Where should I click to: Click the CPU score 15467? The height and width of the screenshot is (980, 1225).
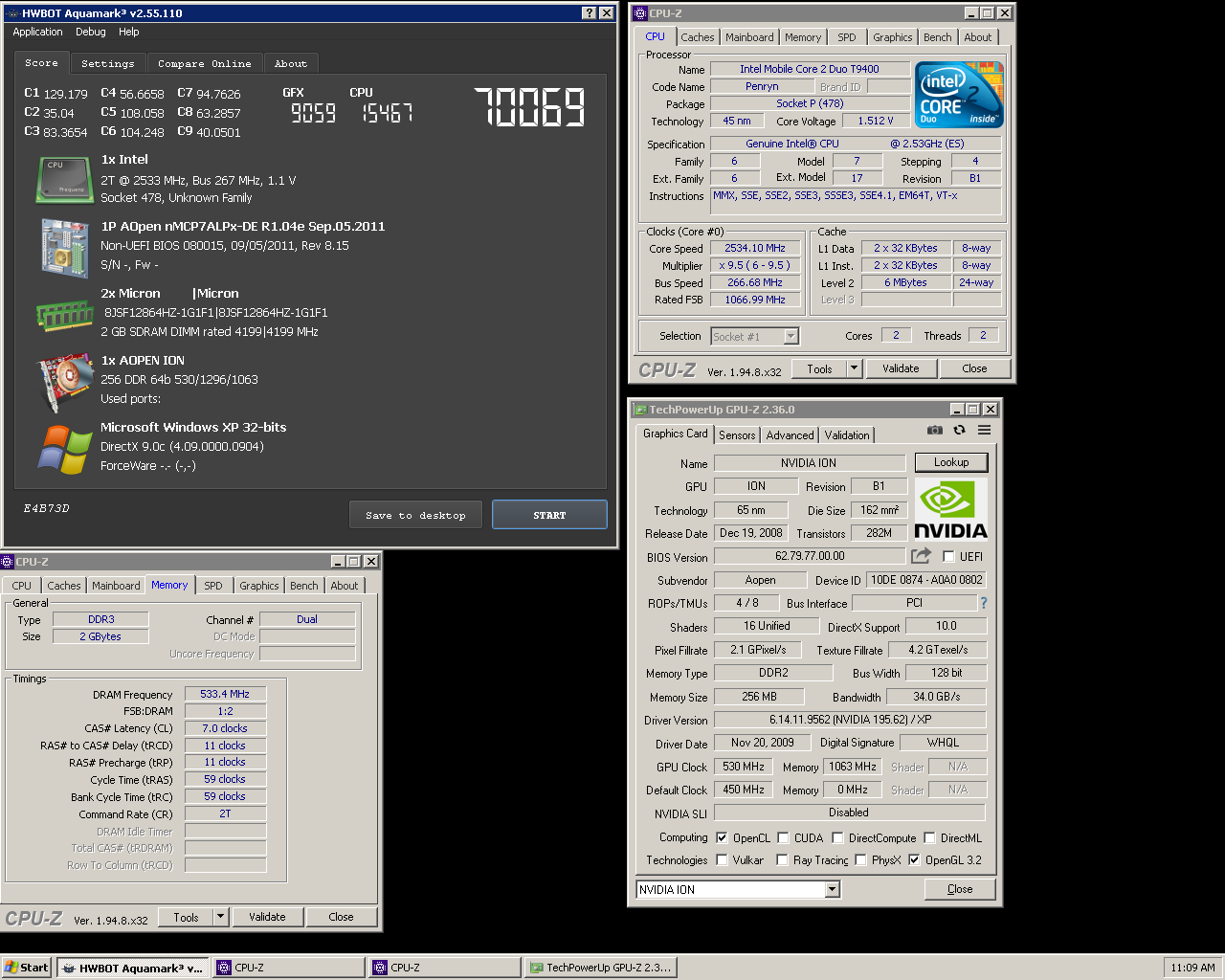387,113
